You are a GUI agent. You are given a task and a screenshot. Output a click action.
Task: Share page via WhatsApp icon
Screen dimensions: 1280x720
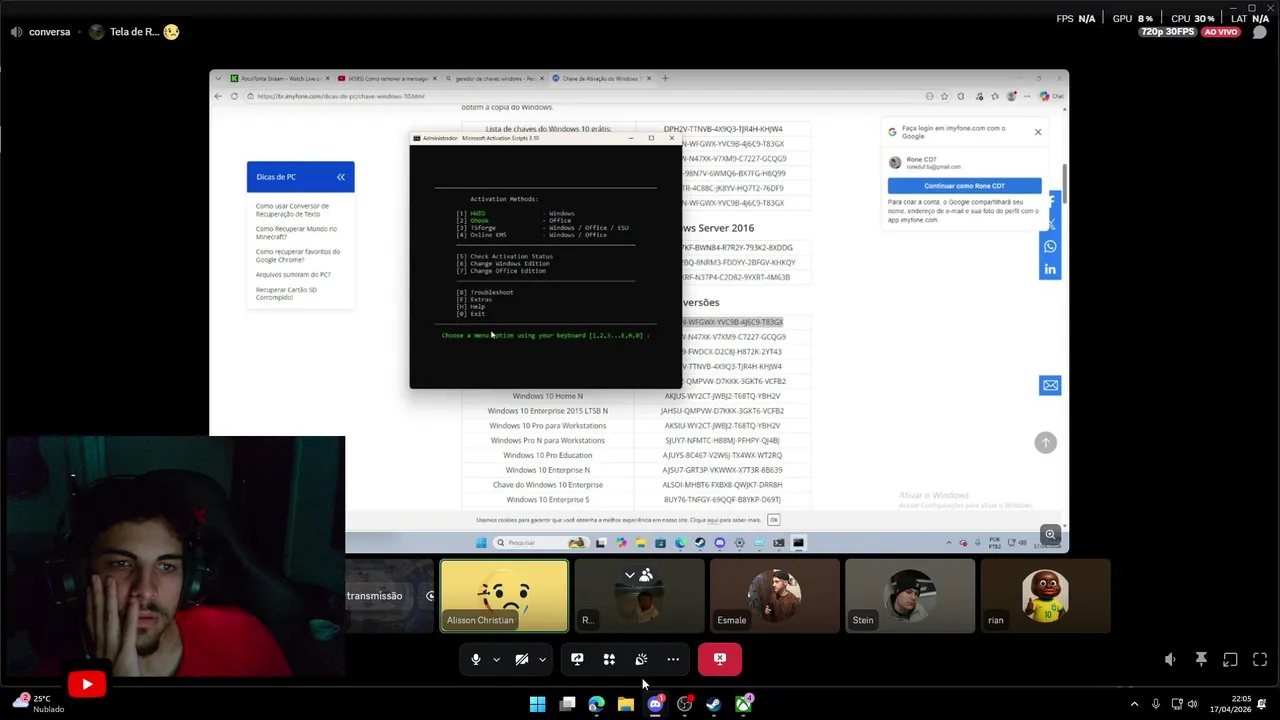[x=1050, y=247]
